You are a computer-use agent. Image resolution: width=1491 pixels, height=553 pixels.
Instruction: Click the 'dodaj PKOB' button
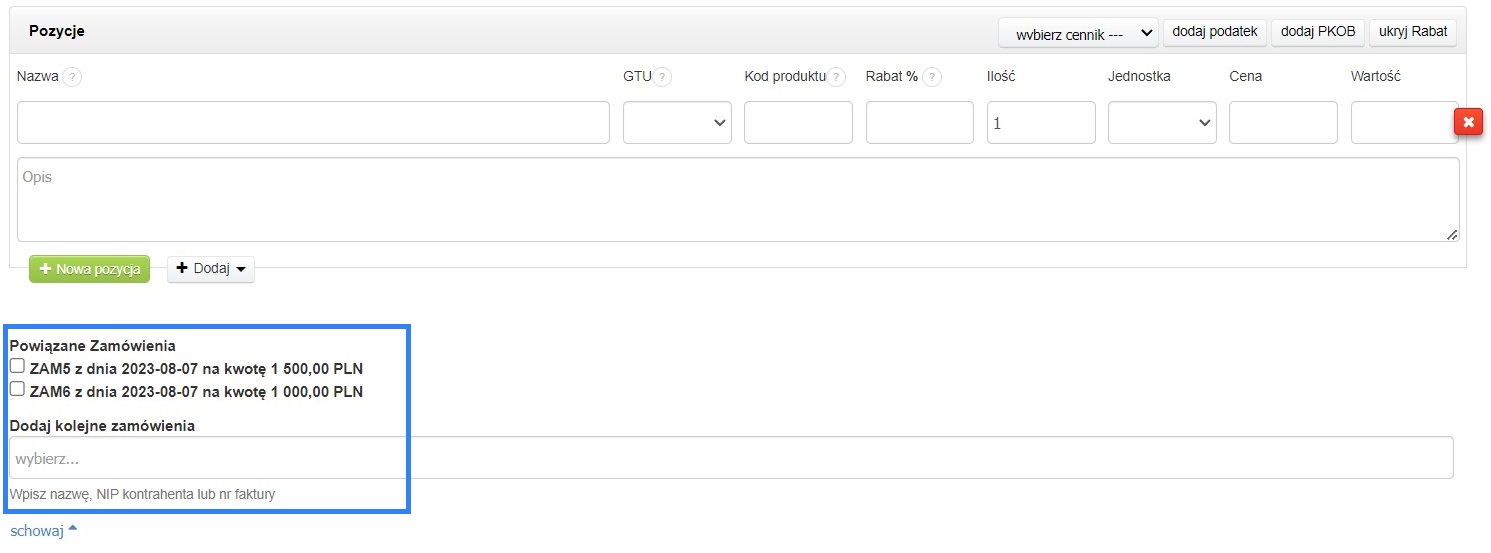pos(1318,32)
